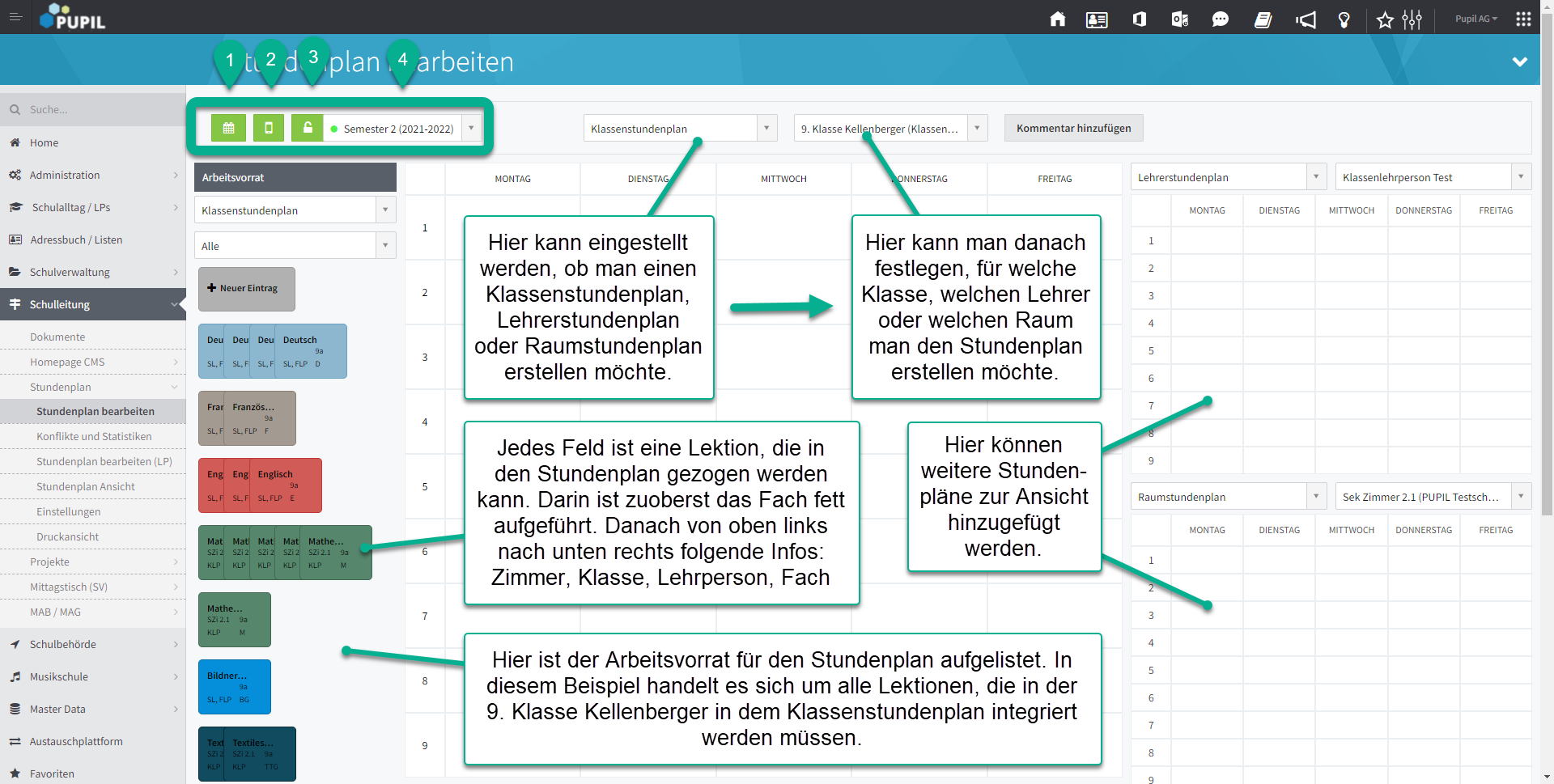Screen dimensions: 1554x784
Task: Expand Projekte submenu
Action: click(x=93, y=562)
